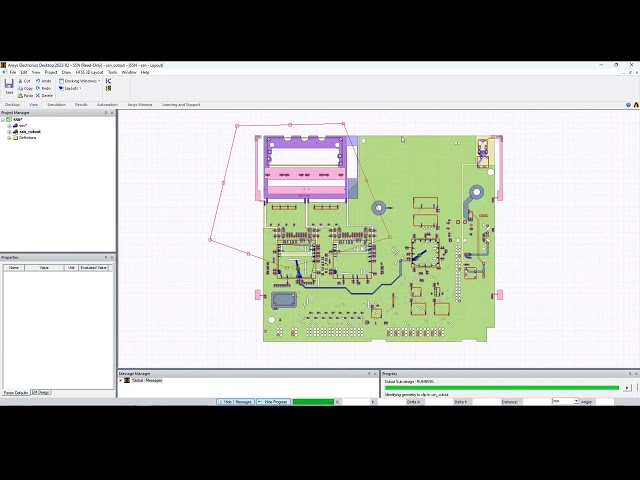Click the Ansys logo icon at ribbon right
The height and width of the screenshot is (480, 640).
[636, 105]
